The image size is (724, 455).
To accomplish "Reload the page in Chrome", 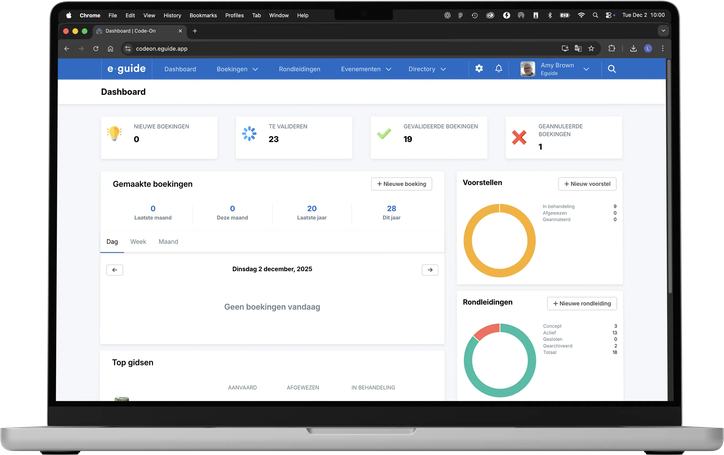I will pyautogui.click(x=96, y=49).
